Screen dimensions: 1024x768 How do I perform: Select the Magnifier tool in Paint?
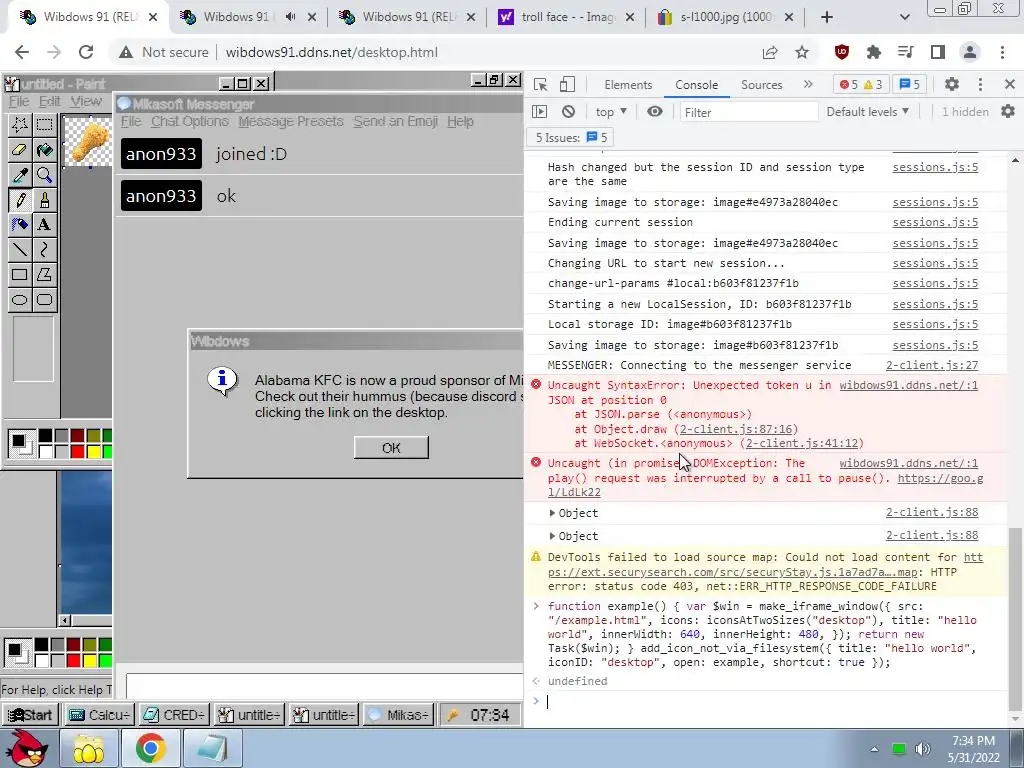coord(44,174)
